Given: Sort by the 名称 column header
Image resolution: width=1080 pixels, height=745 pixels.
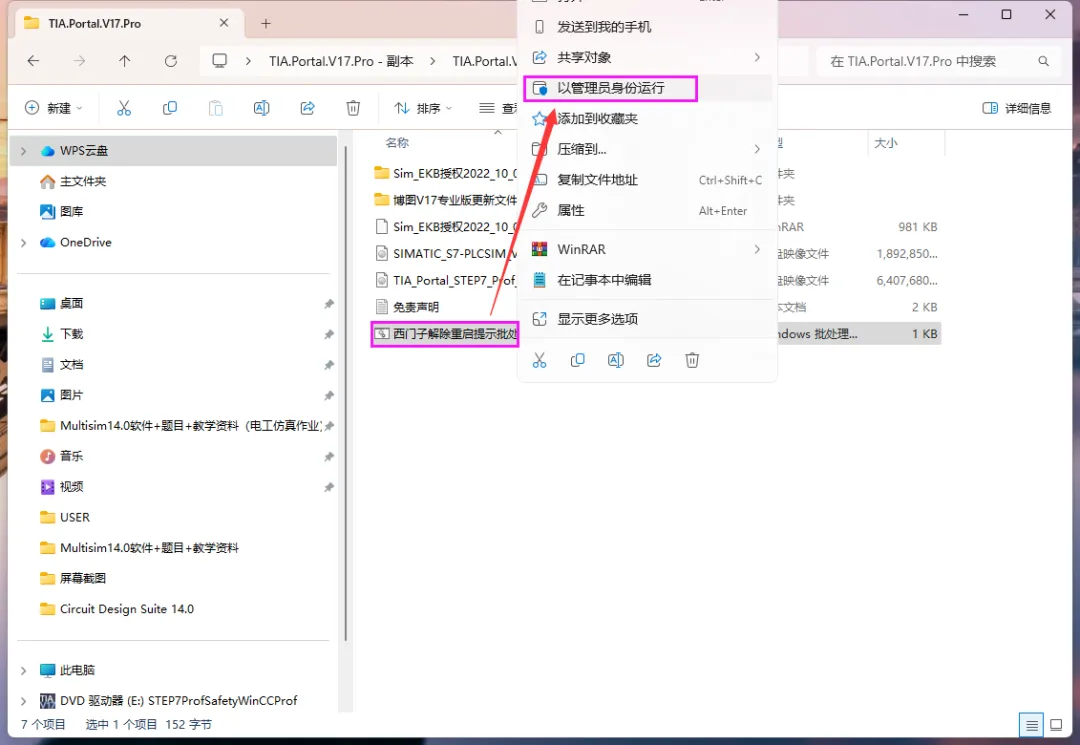Looking at the screenshot, I should pos(397,143).
